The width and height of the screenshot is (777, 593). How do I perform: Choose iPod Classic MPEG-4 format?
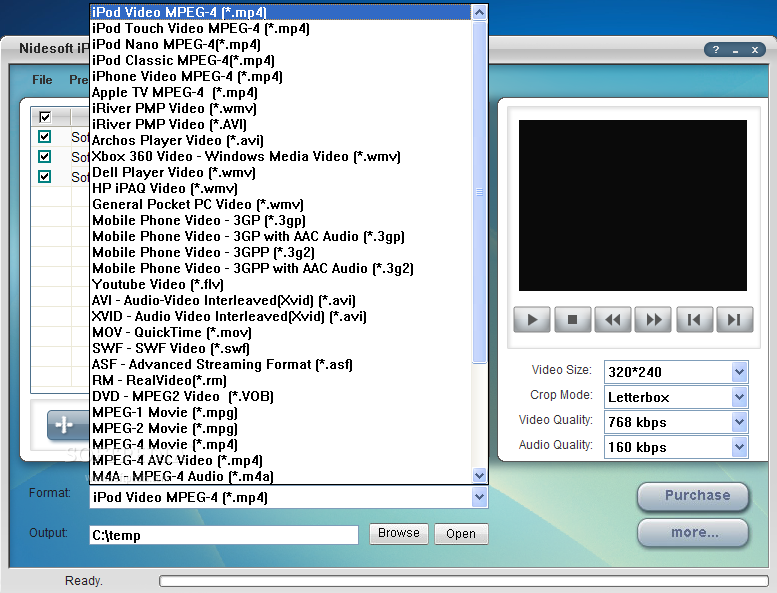tap(281, 60)
